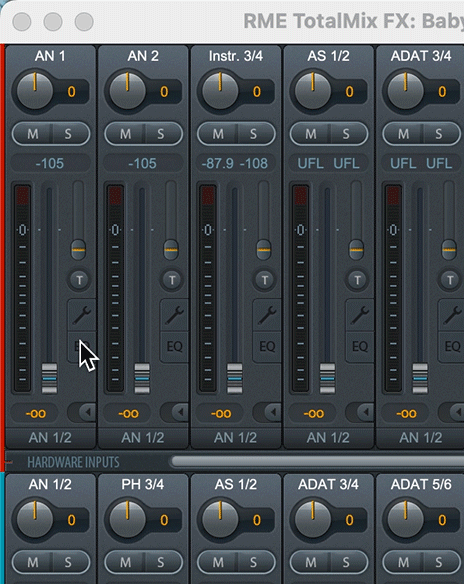Click pan knob on AN 2 input channel
The width and height of the screenshot is (464, 584).
[x=127, y=91]
